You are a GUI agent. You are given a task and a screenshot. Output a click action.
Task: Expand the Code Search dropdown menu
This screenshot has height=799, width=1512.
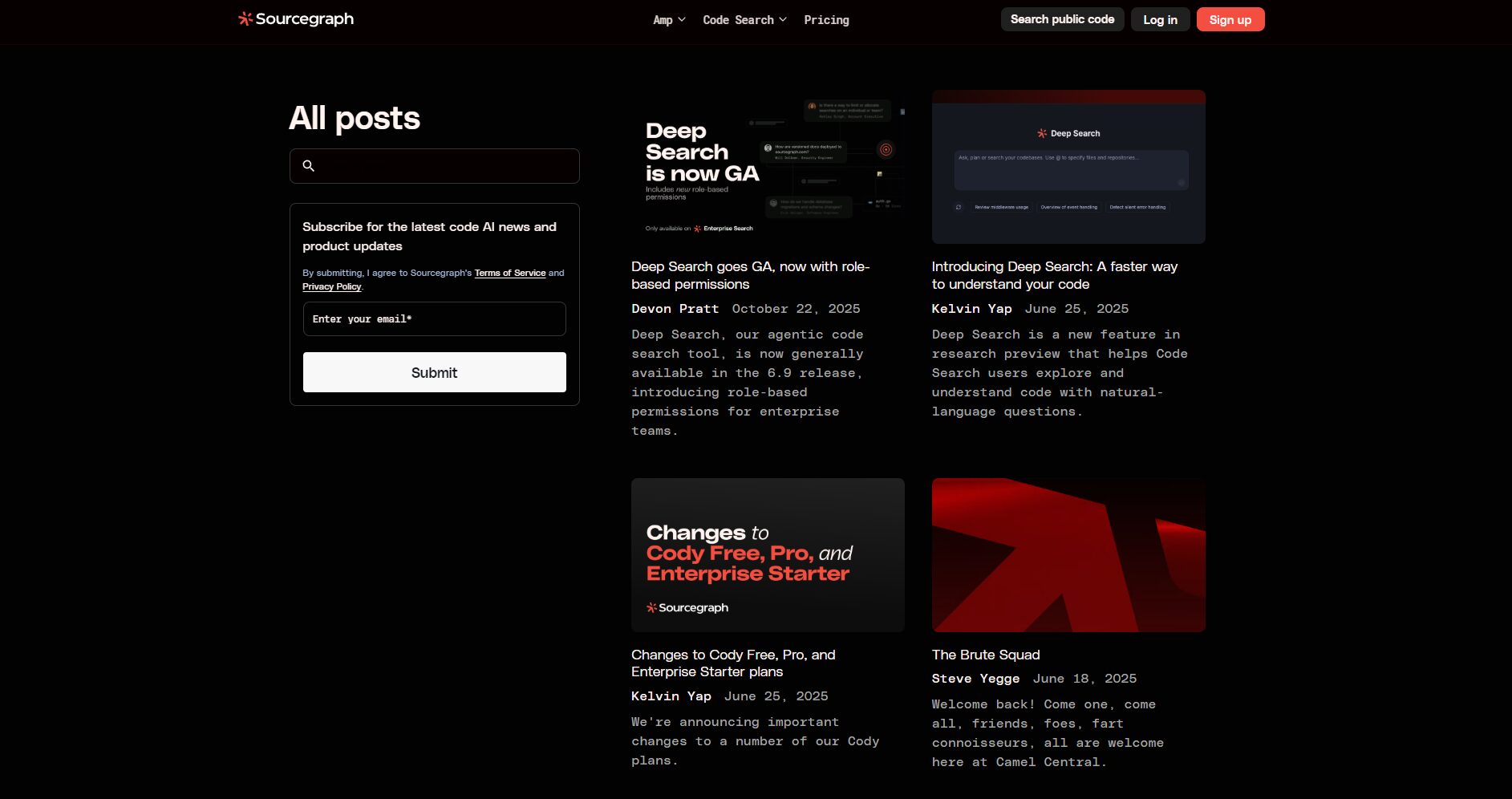[x=744, y=20]
